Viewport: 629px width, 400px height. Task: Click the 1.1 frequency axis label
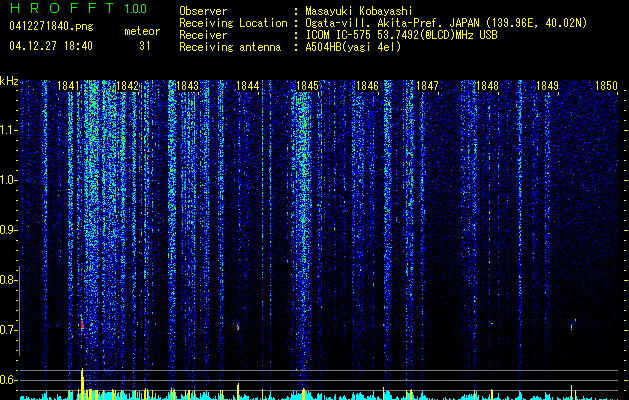pos(7,130)
